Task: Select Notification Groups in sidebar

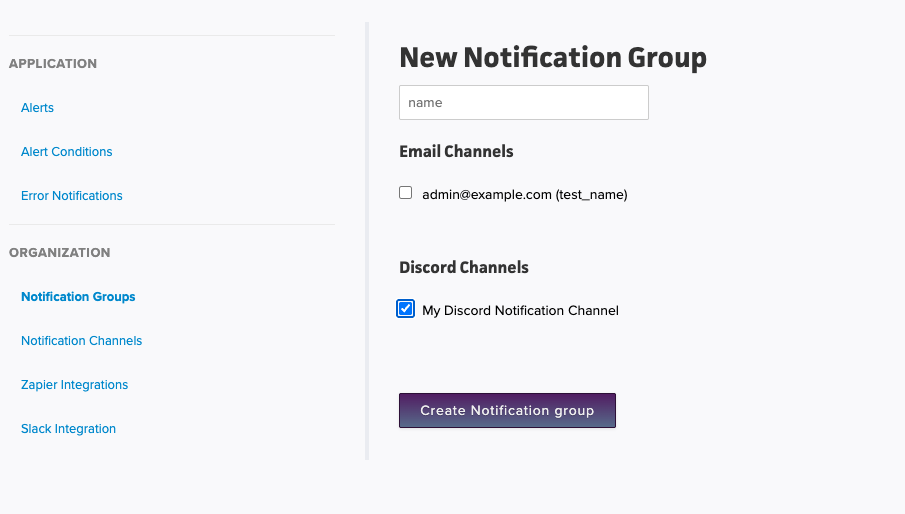Action: pos(78,297)
